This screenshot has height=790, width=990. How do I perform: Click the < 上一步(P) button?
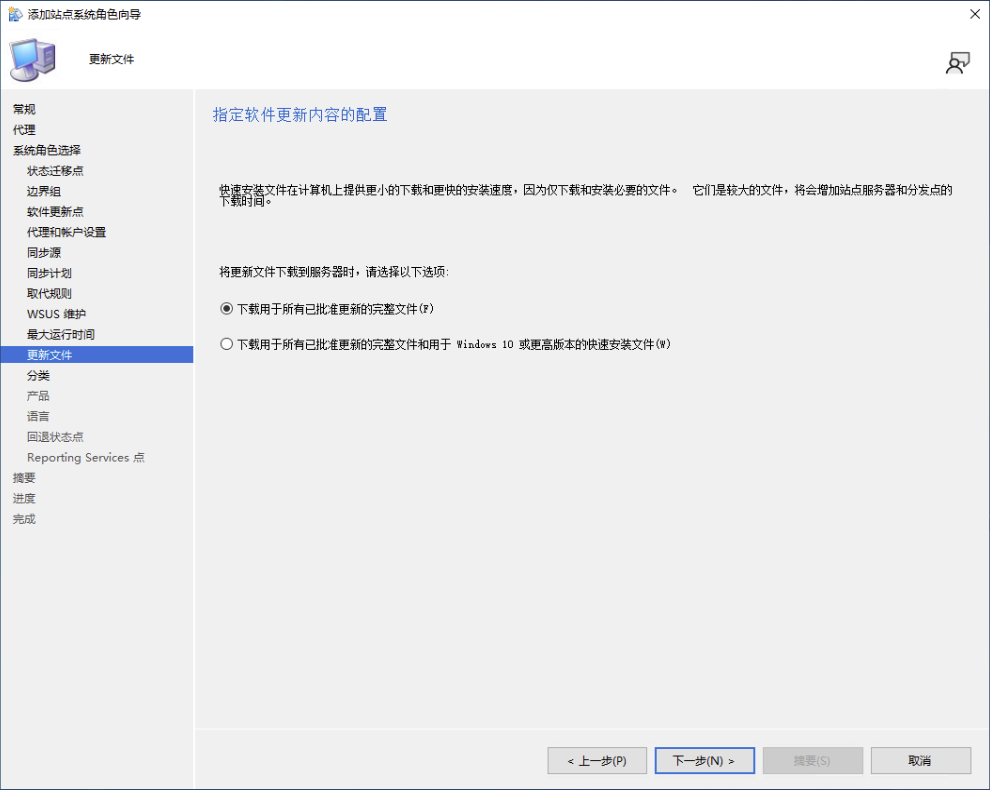tap(597, 760)
